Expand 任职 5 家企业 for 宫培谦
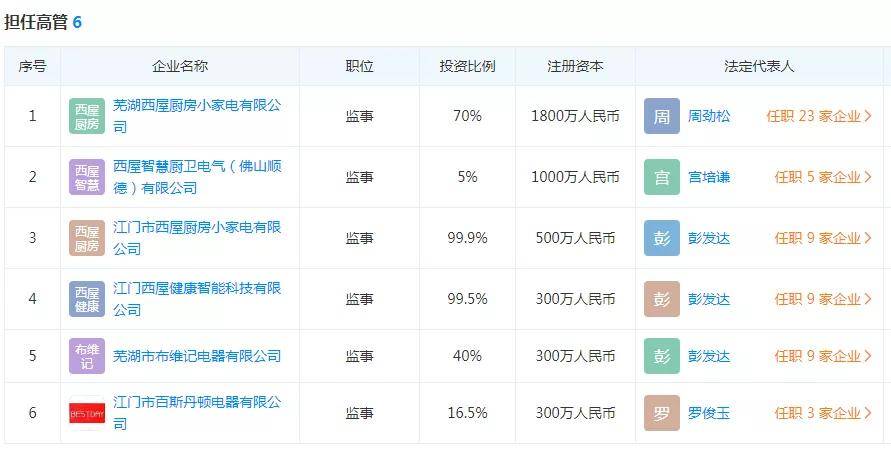Viewport: 891px width, 452px height. [x=822, y=177]
